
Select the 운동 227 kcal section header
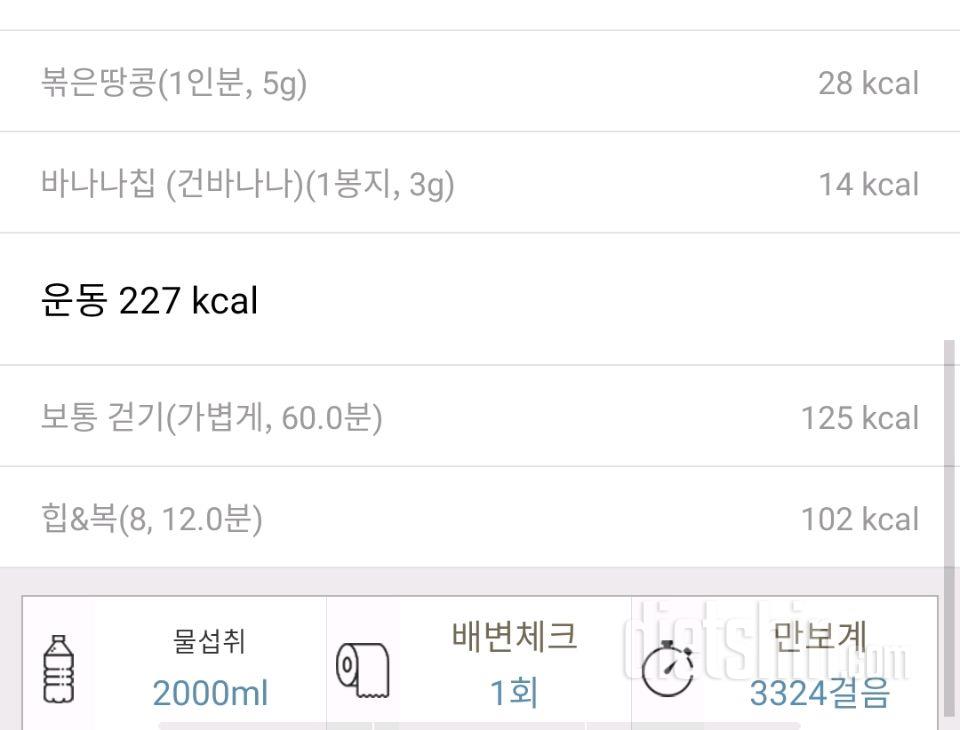point(150,300)
